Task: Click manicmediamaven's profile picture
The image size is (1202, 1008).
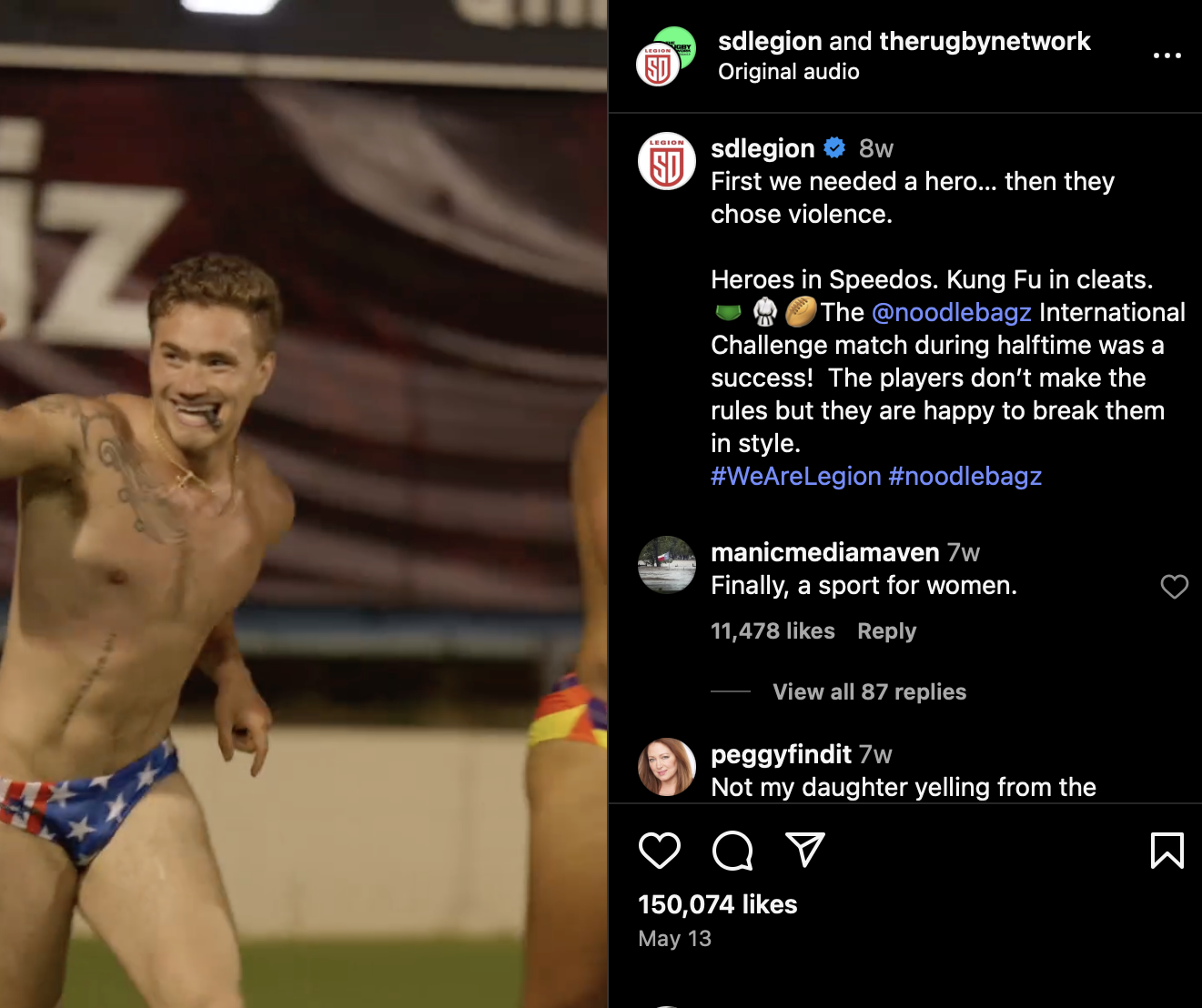Action: pos(666,565)
